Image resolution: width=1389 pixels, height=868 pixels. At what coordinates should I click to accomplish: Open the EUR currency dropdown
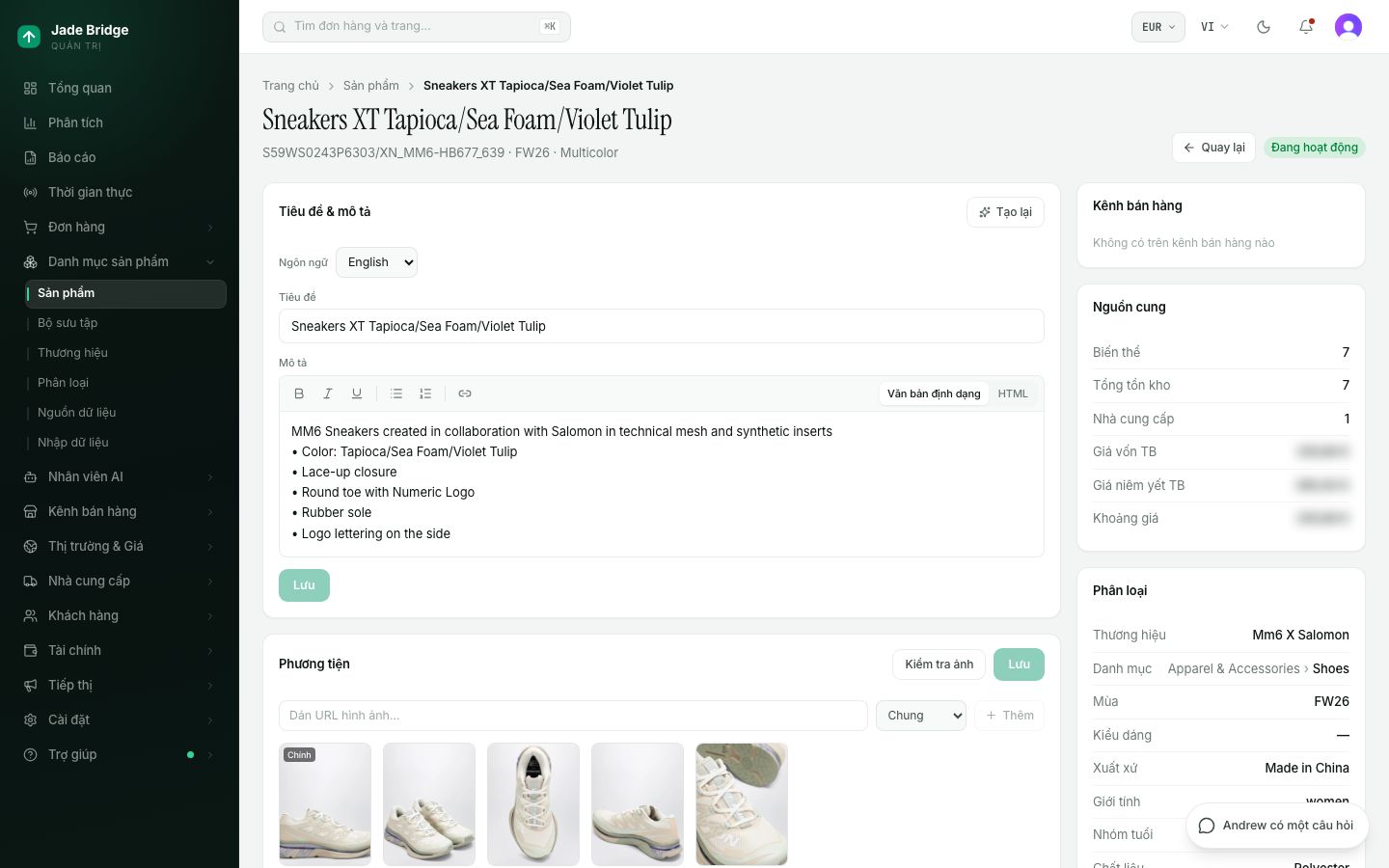1158,27
